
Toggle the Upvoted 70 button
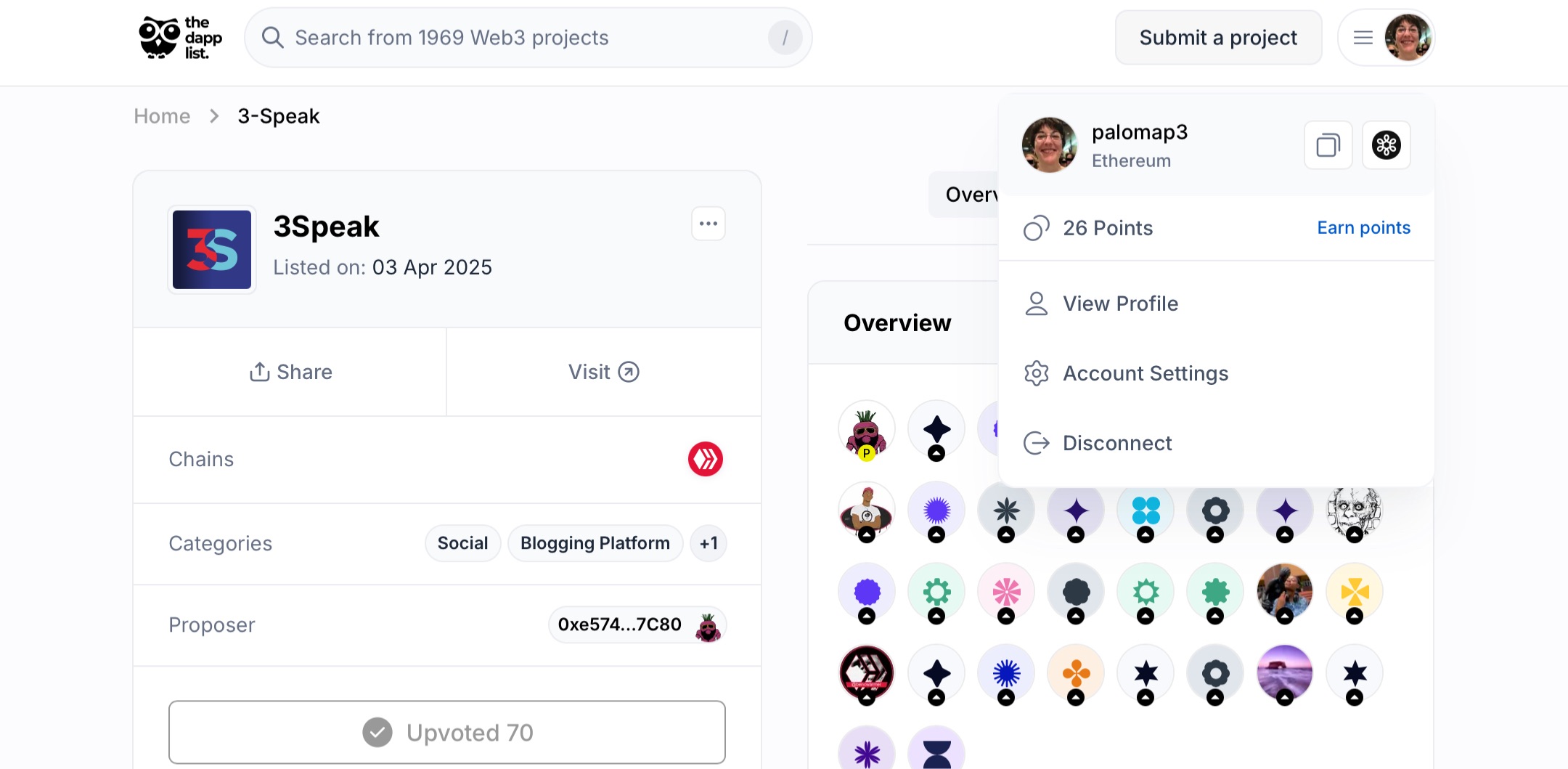point(447,732)
